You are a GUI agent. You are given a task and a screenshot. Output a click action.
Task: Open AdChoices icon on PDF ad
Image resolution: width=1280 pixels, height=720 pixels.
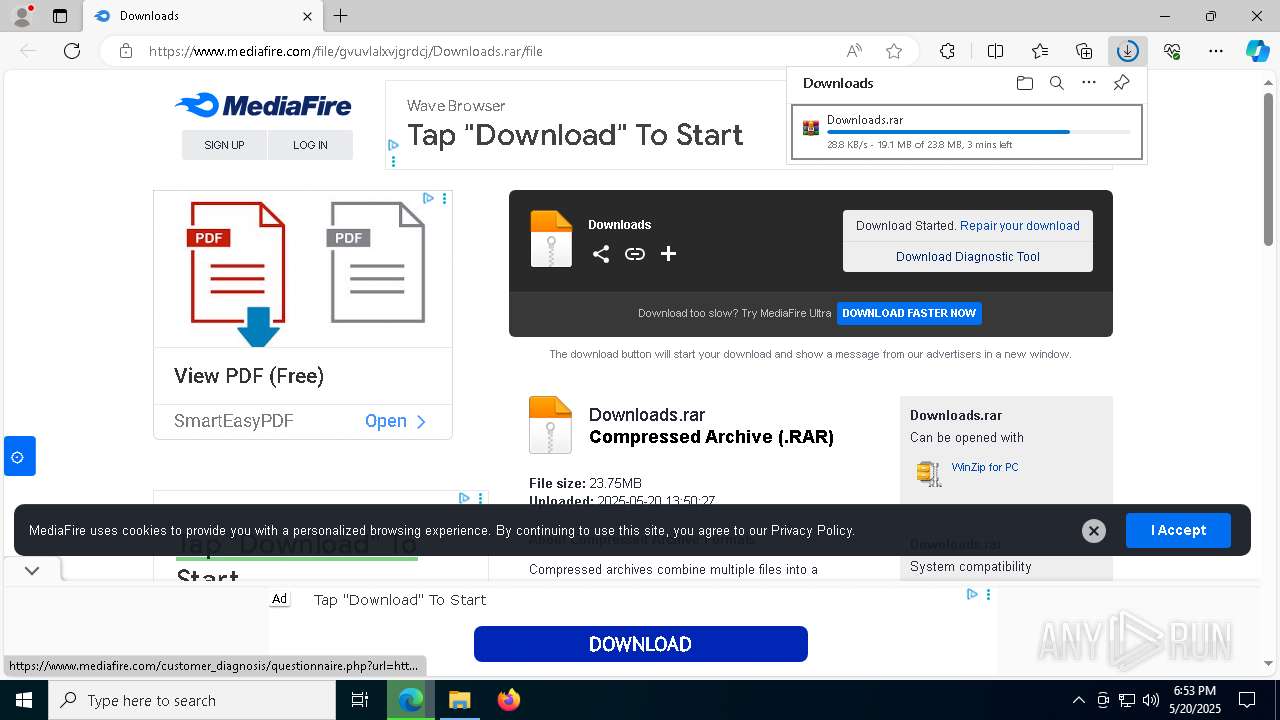428,198
